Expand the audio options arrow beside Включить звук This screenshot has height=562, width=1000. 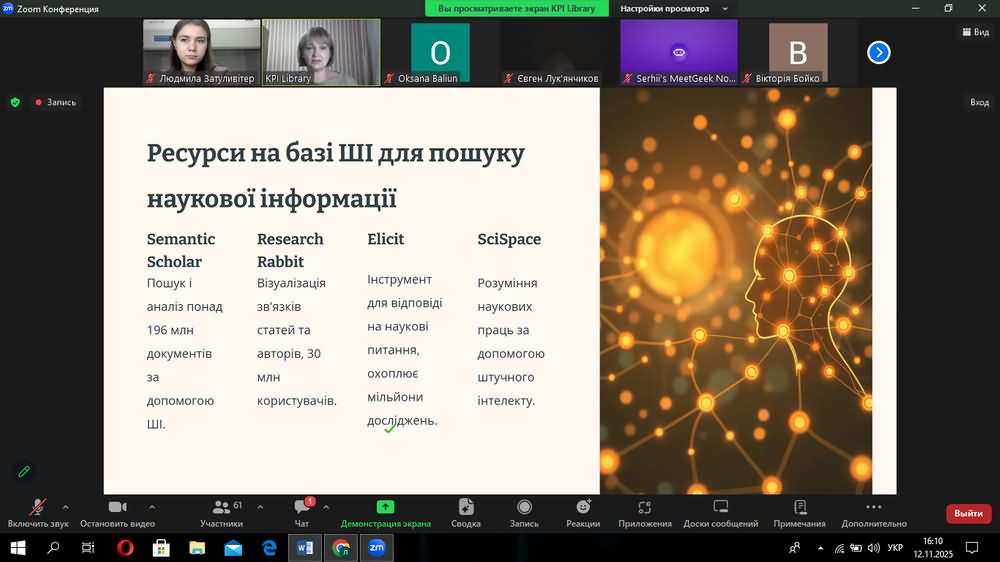66,506
